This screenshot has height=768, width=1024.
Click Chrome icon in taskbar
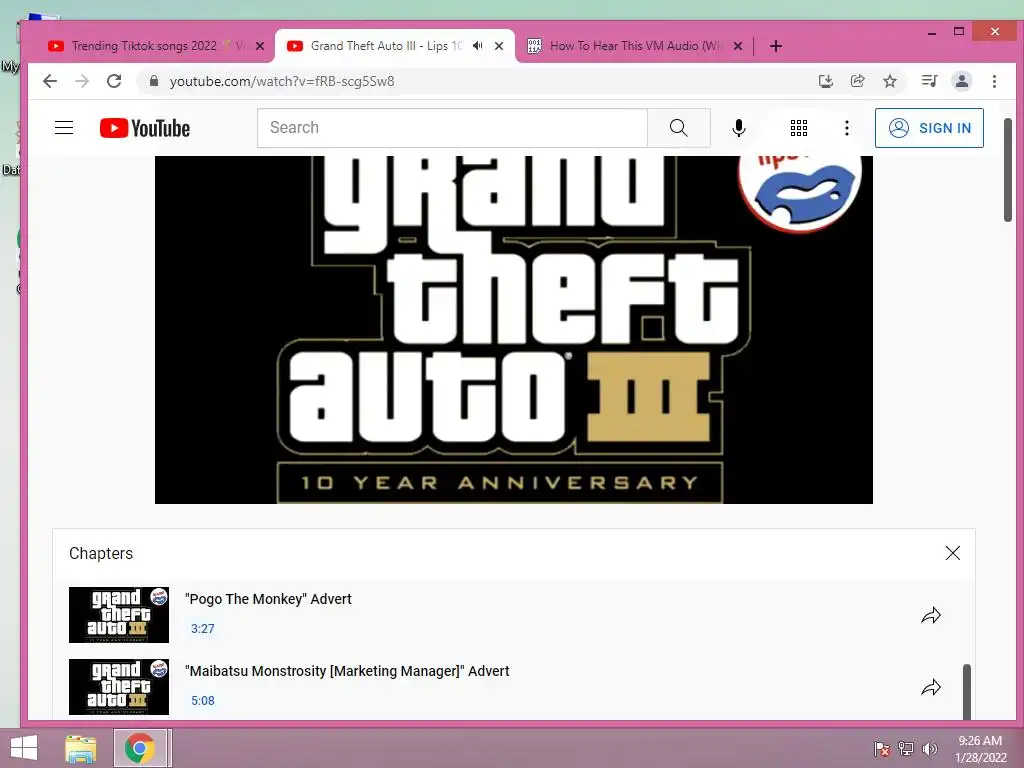click(x=140, y=748)
